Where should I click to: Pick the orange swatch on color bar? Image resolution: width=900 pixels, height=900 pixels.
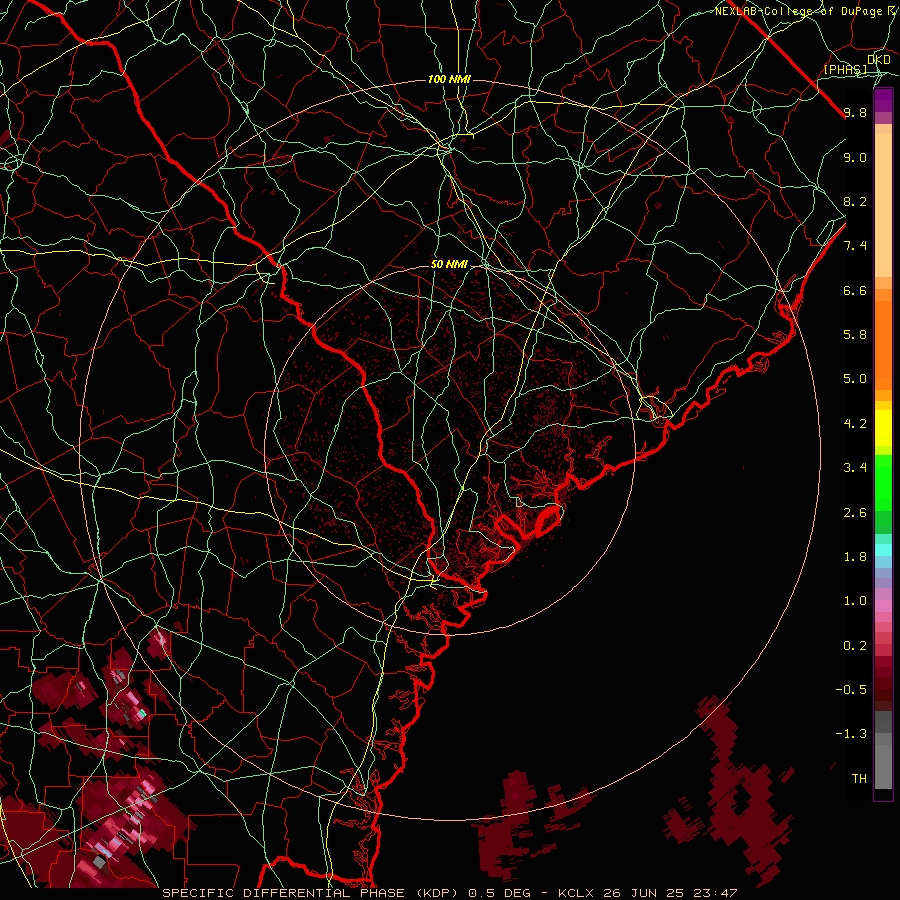(x=883, y=344)
